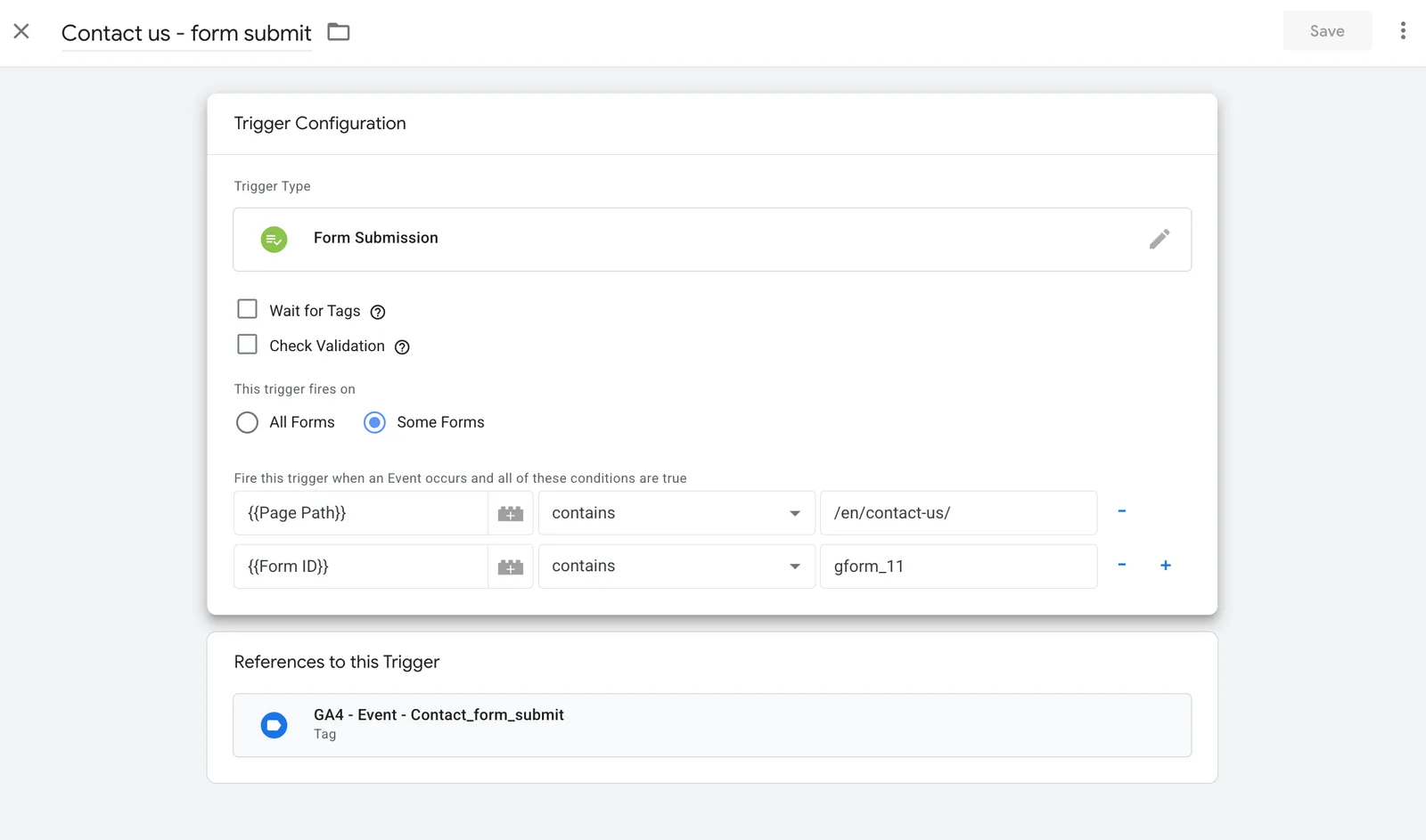Click the blue tag icon in References
Screen dimensions: 1426x840
click(x=274, y=725)
